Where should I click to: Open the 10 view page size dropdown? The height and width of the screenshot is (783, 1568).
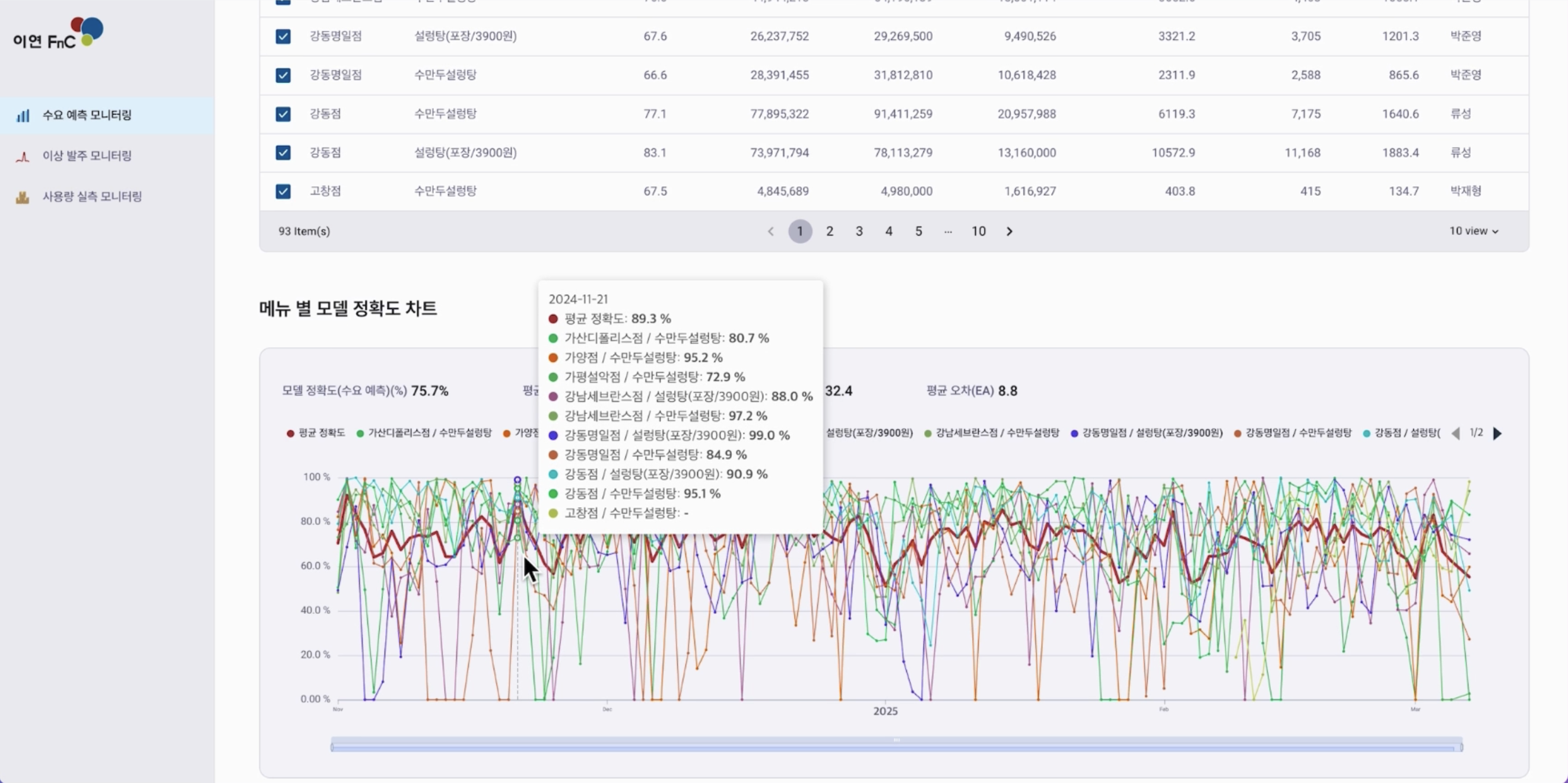pyautogui.click(x=1473, y=231)
